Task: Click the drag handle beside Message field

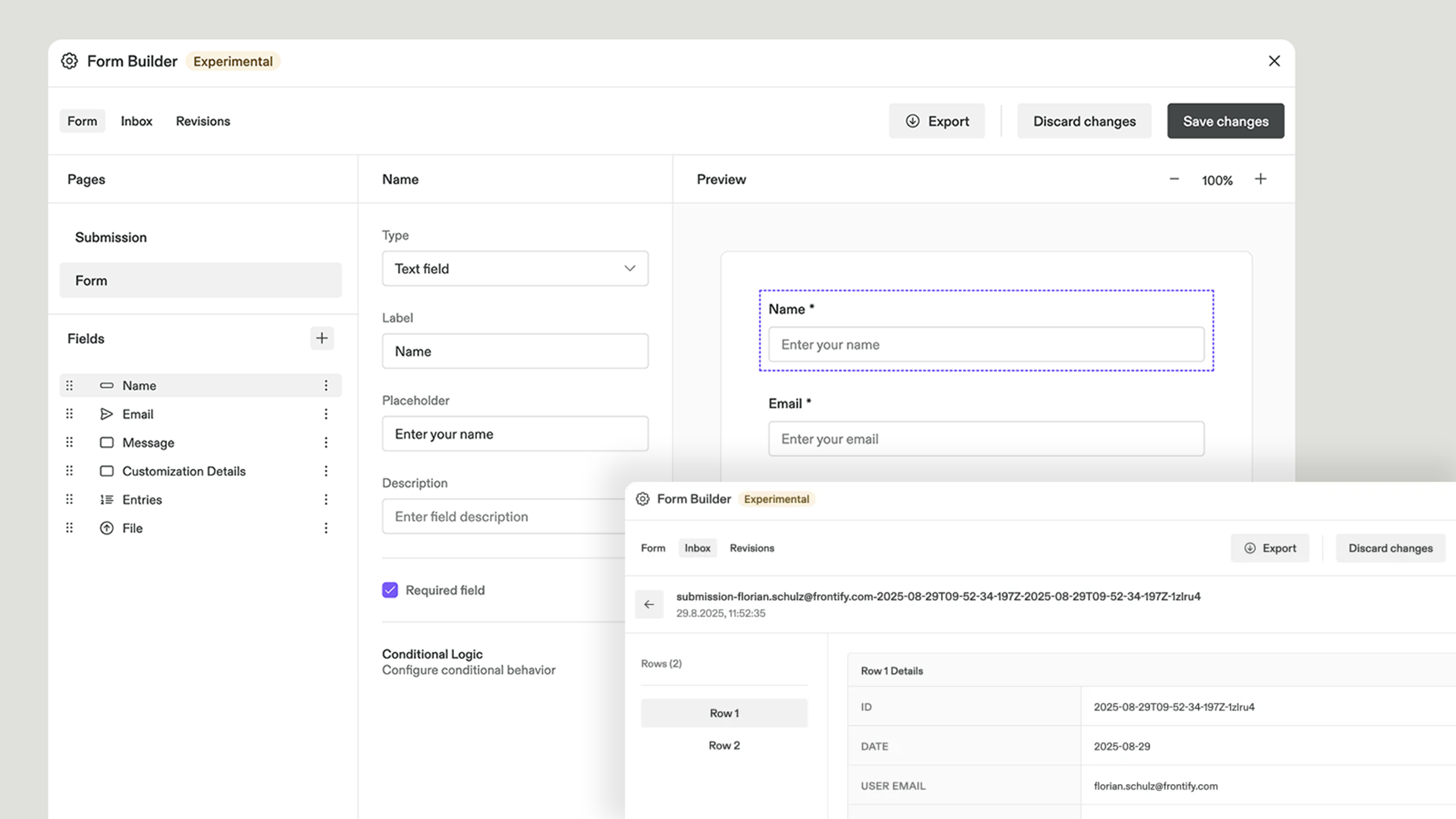Action: [x=70, y=442]
